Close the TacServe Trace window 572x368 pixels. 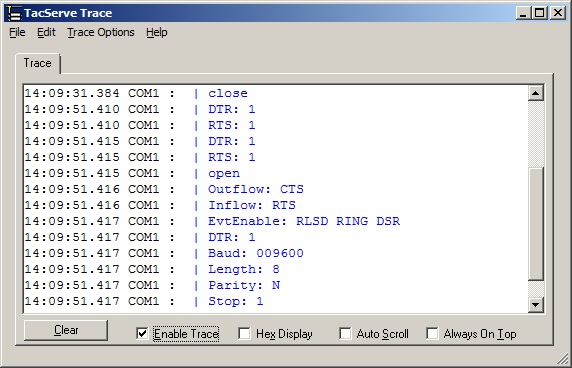(x=557, y=13)
